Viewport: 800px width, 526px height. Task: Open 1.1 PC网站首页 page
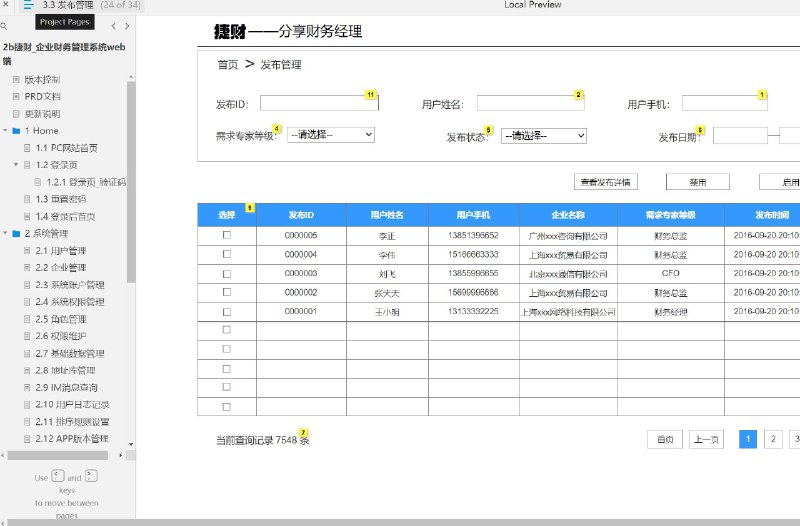point(66,148)
